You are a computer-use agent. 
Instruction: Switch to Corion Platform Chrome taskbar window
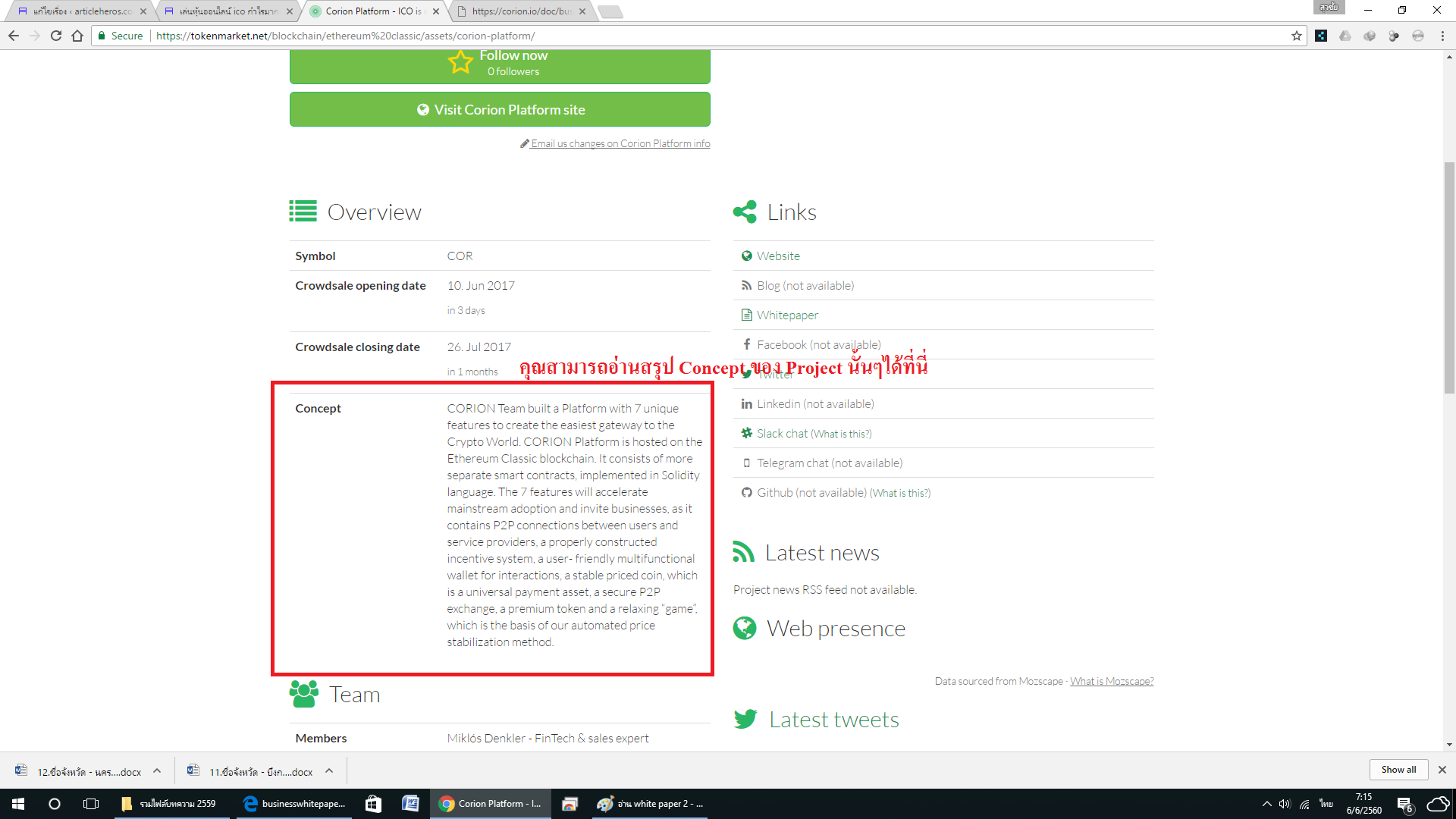click(x=491, y=804)
